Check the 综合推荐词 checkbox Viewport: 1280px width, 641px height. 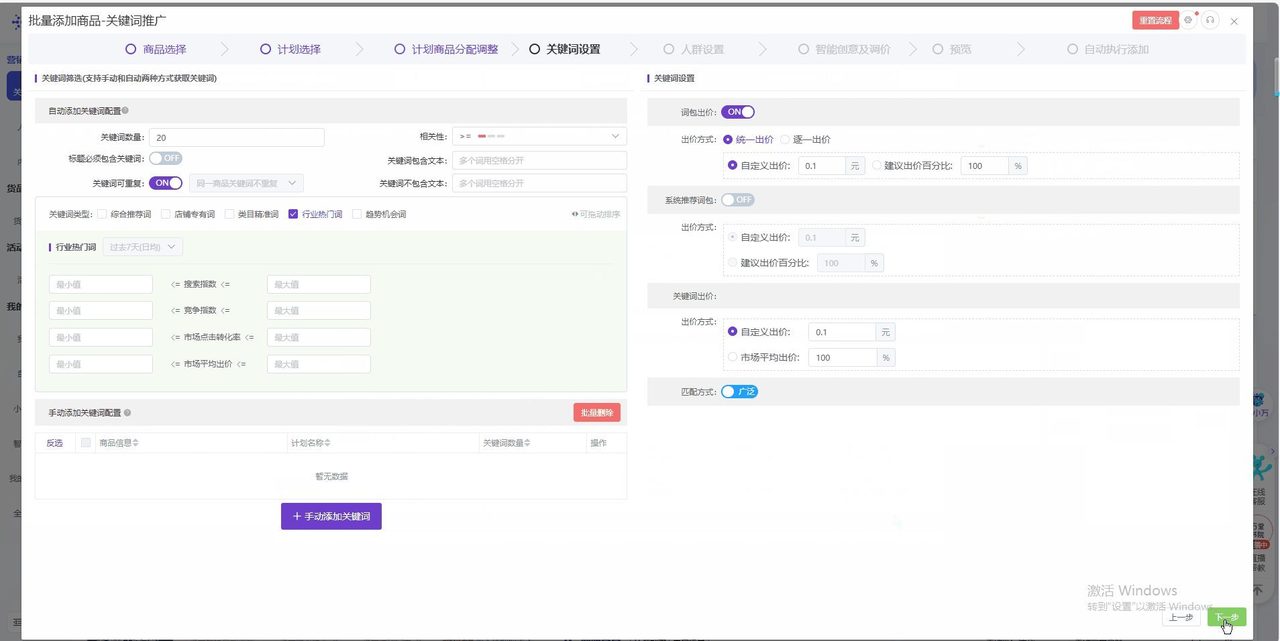click(102, 214)
